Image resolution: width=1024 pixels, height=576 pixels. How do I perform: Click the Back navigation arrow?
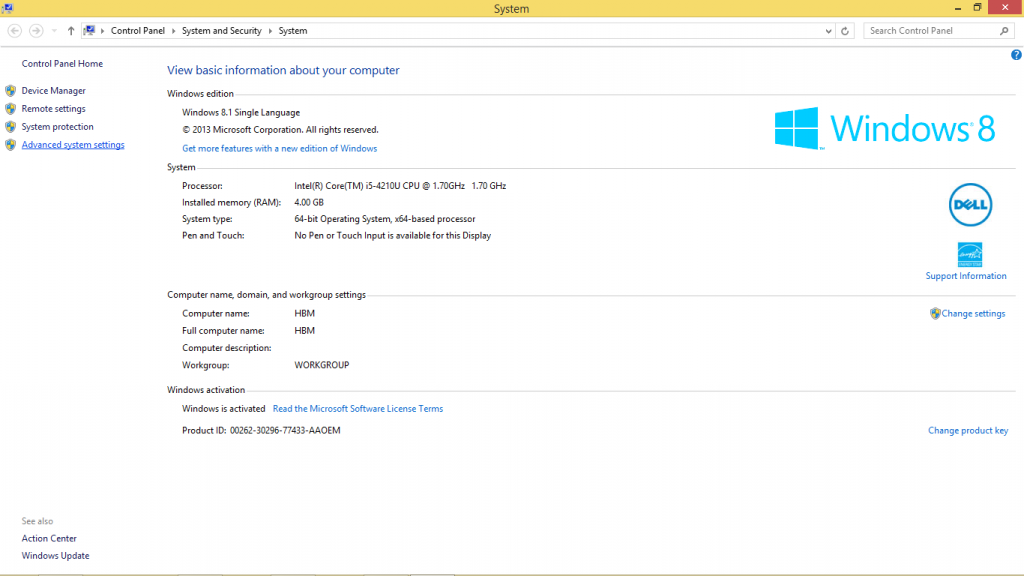pyautogui.click(x=14, y=31)
